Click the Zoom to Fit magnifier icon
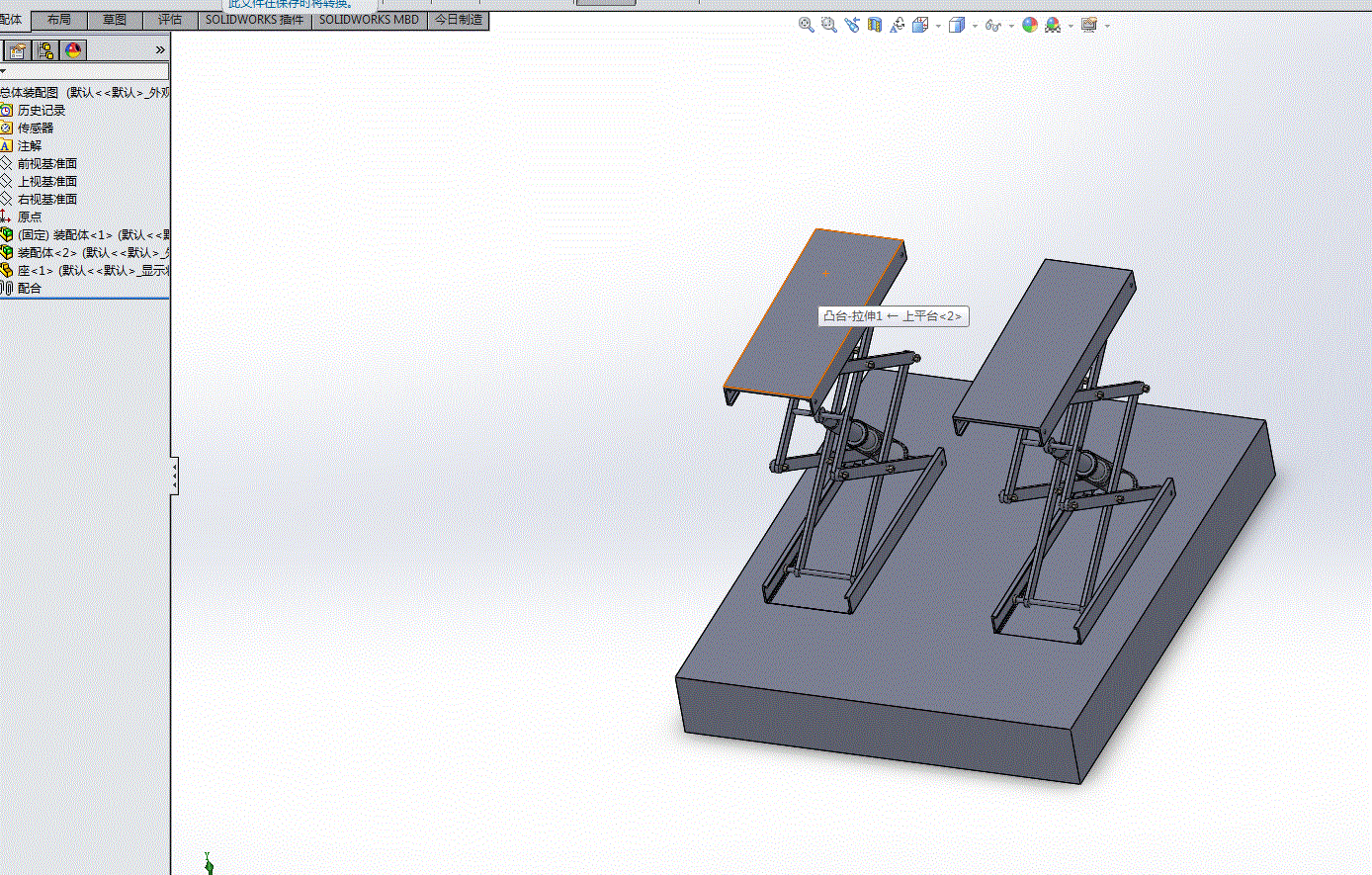 coord(807,25)
